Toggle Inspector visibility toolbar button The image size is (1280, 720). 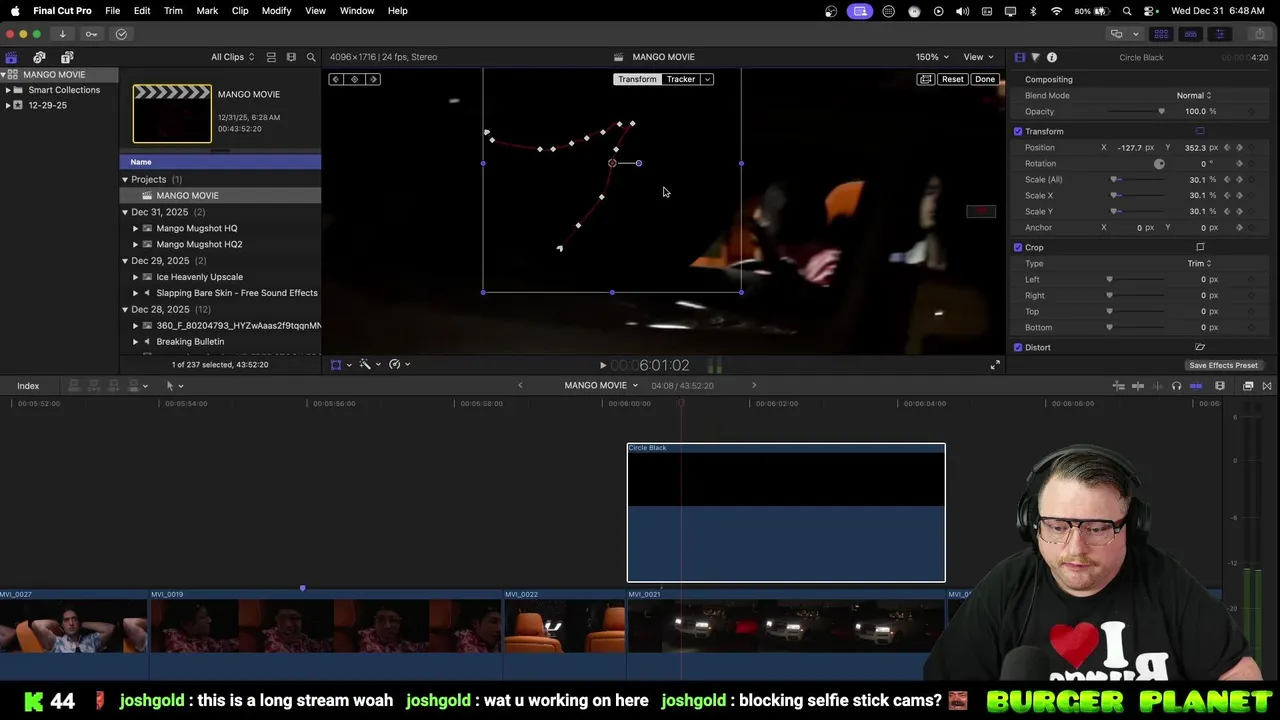pos(1219,34)
